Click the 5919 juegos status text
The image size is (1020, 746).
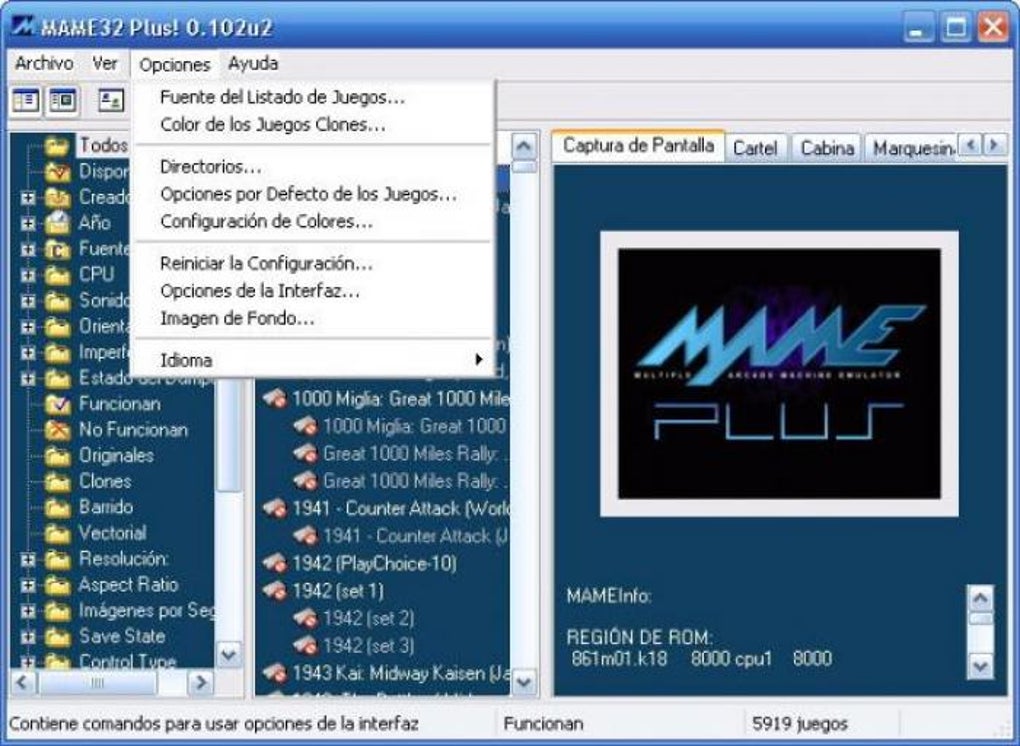(799, 723)
